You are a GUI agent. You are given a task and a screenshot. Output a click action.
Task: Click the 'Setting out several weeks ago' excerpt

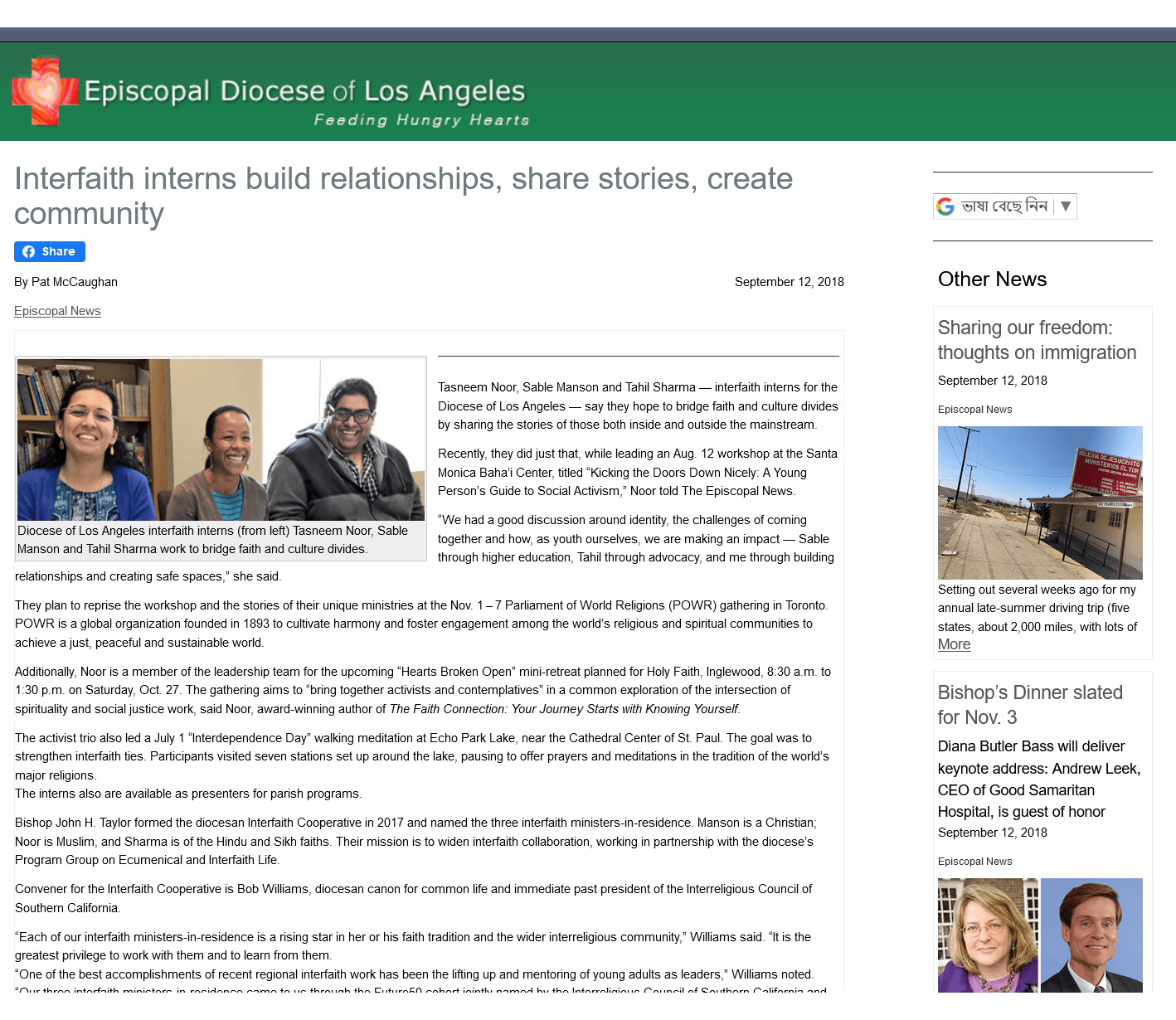(x=1038, y=609)
